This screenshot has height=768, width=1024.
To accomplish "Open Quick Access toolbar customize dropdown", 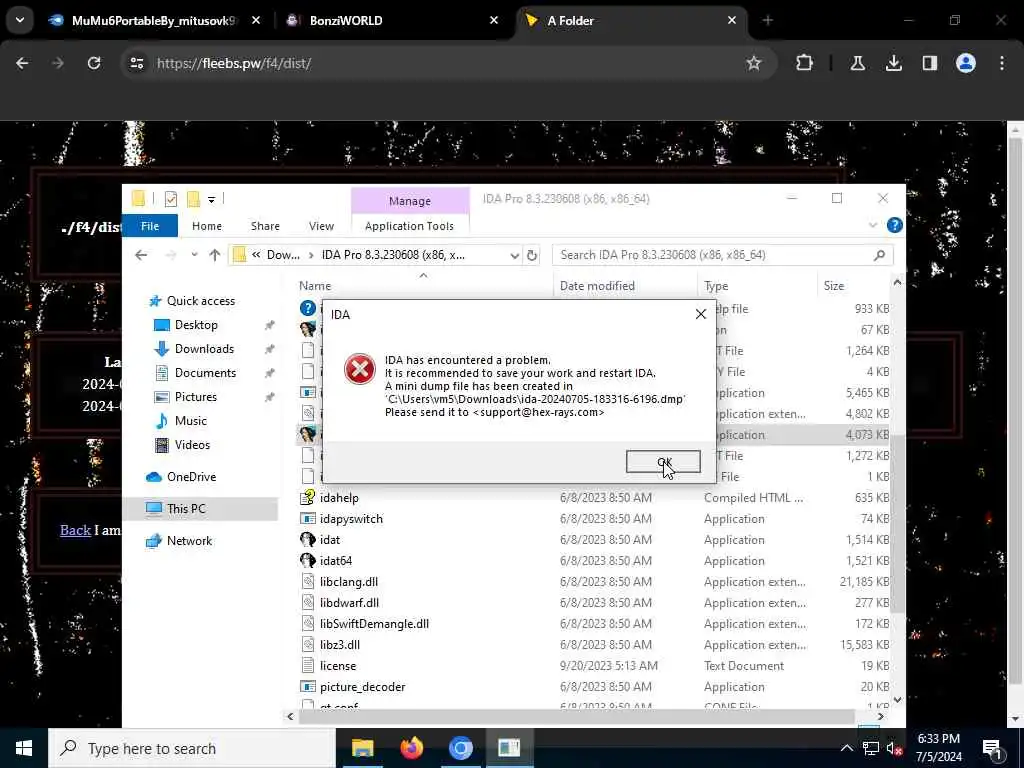I will point(212,199).
